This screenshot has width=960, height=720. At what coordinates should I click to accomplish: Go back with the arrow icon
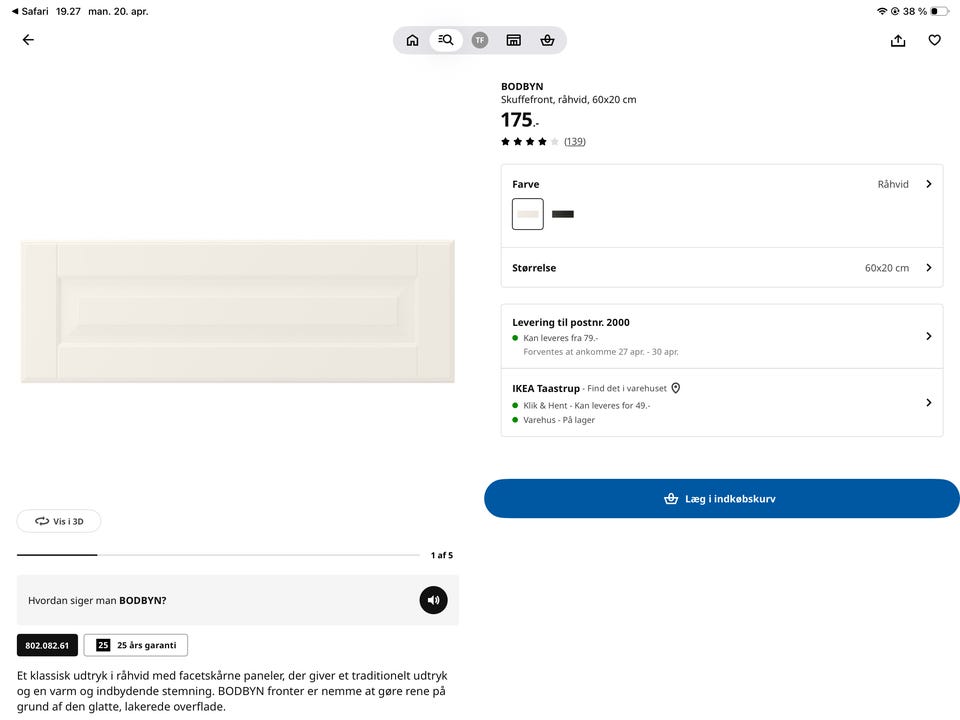(x=28, y=40)
